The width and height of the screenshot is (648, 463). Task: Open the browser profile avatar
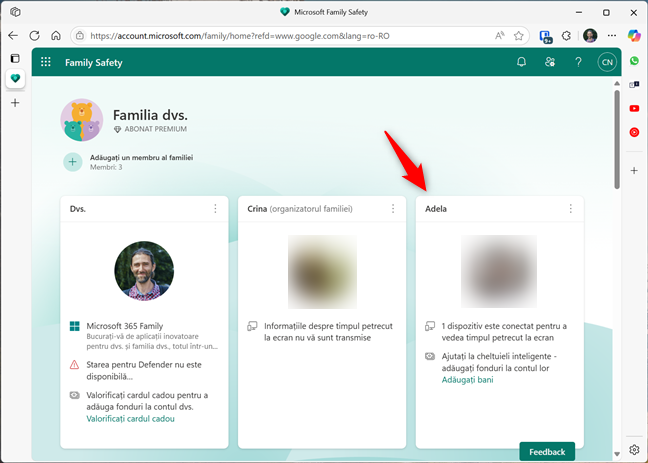(590, 36)
